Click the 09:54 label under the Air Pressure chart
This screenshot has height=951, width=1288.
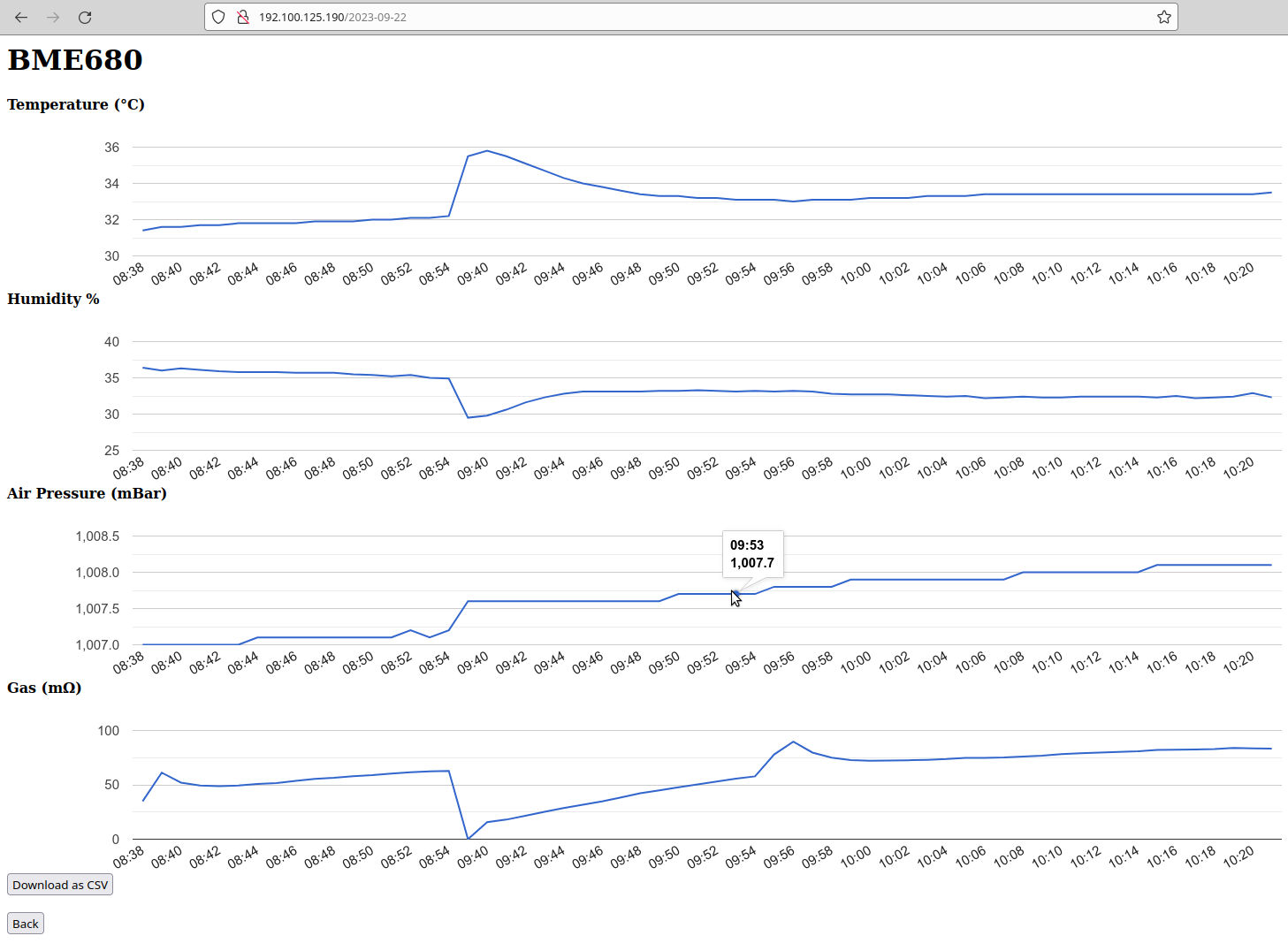[741, 663]
